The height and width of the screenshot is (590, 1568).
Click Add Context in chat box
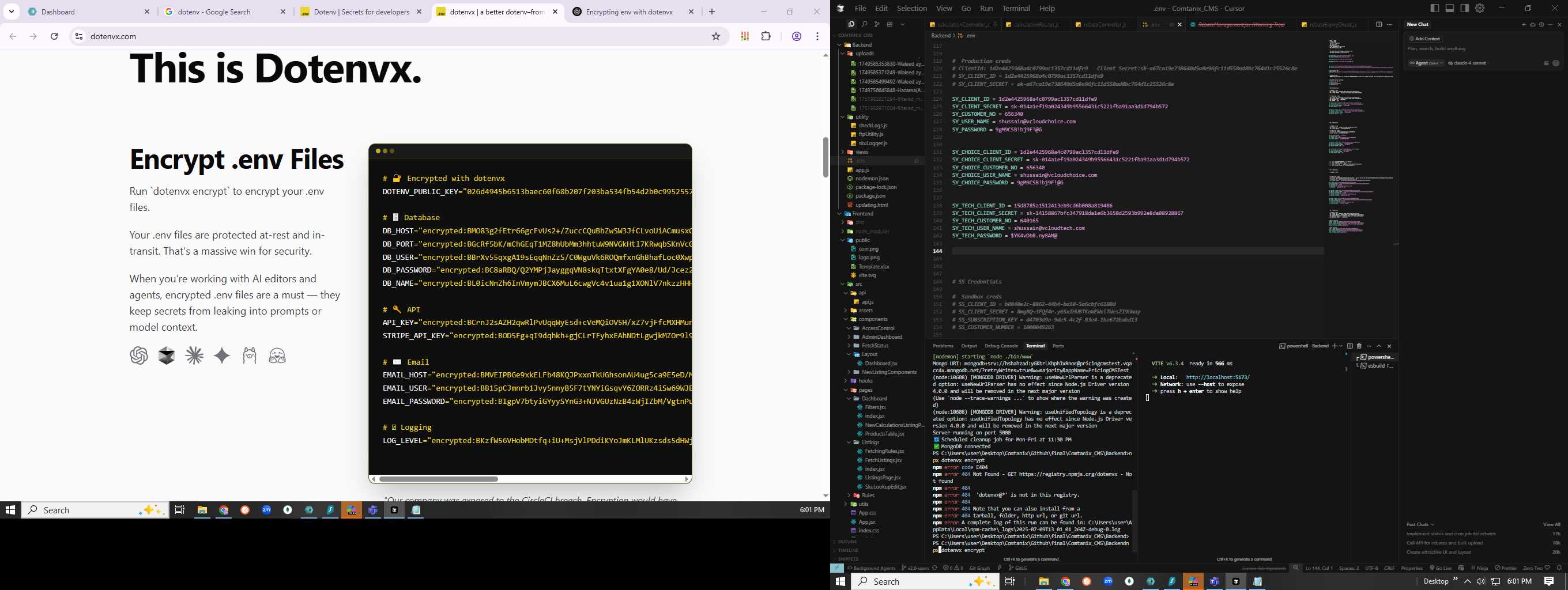1425,39
